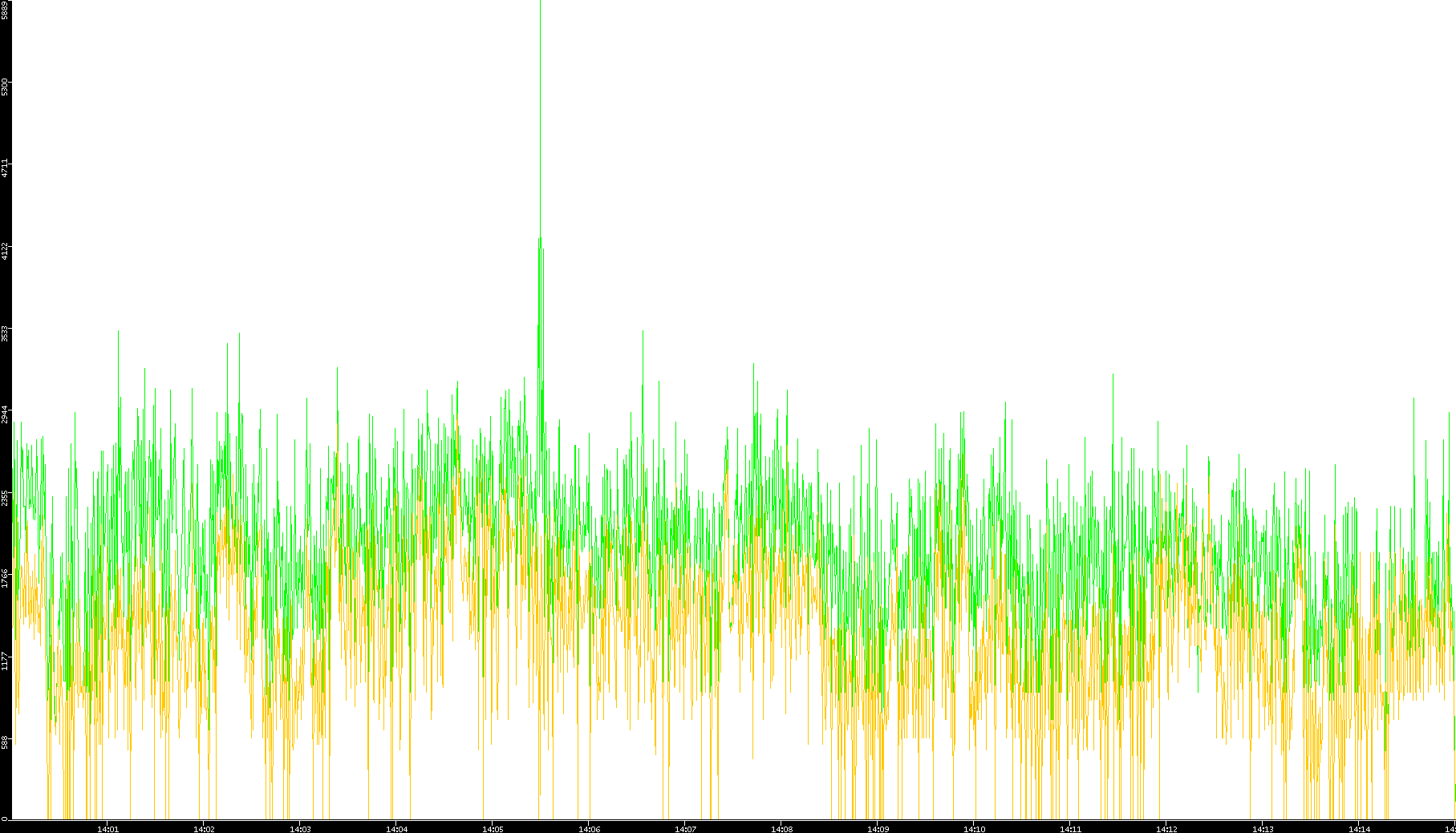Click the 14:11 time label
Image resolution: width=1456 pixels, height=833 pixels.
(x=1071, y=829)
